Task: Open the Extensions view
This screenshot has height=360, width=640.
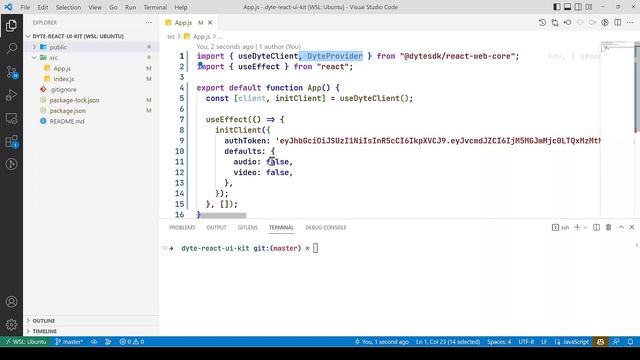Action: 11,142
